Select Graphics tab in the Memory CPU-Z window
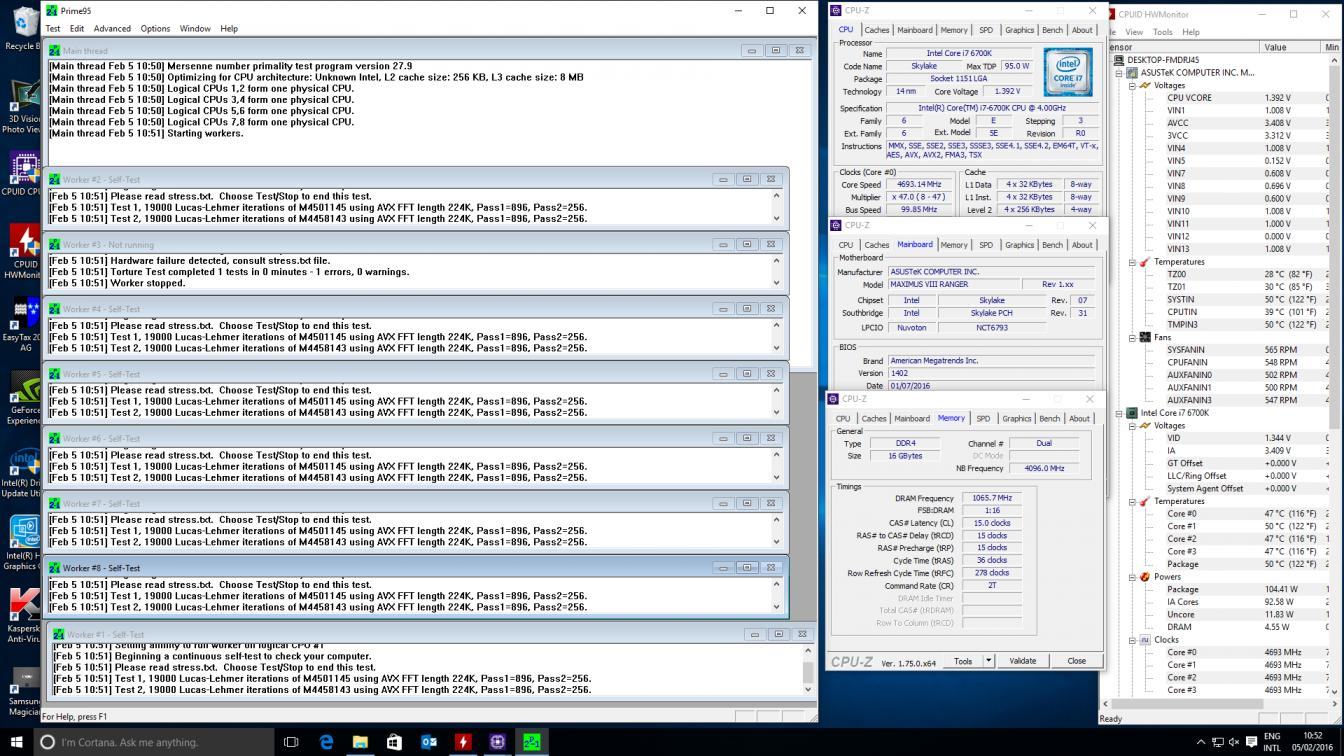This screenshot has width=1344, height=756. click(x=1016, y=419)
